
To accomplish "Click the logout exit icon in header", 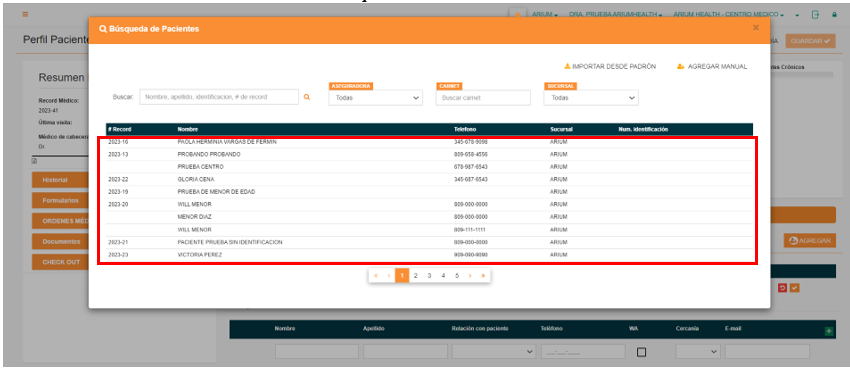I will click(815, 15).
